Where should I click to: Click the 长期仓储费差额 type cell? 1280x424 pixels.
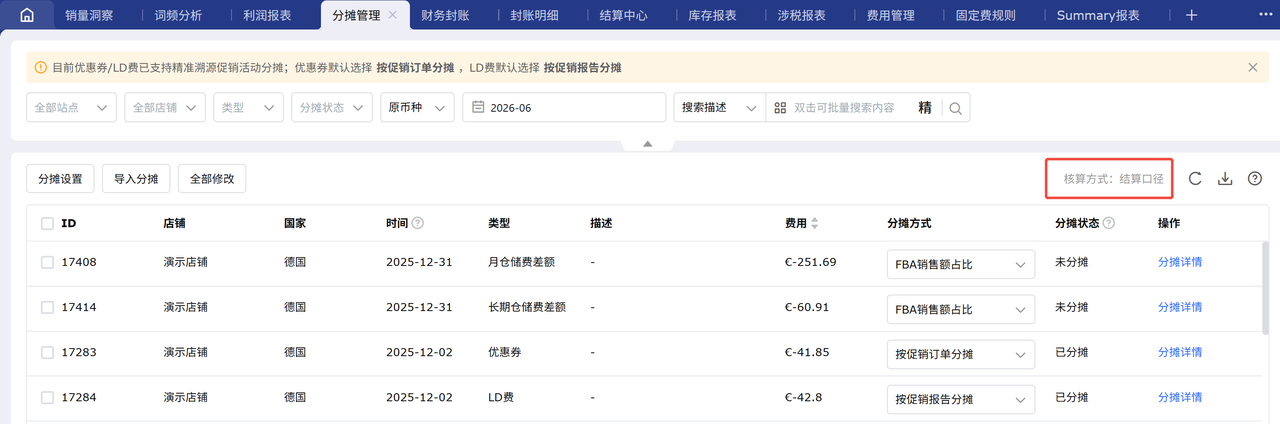tap(527, 307)
